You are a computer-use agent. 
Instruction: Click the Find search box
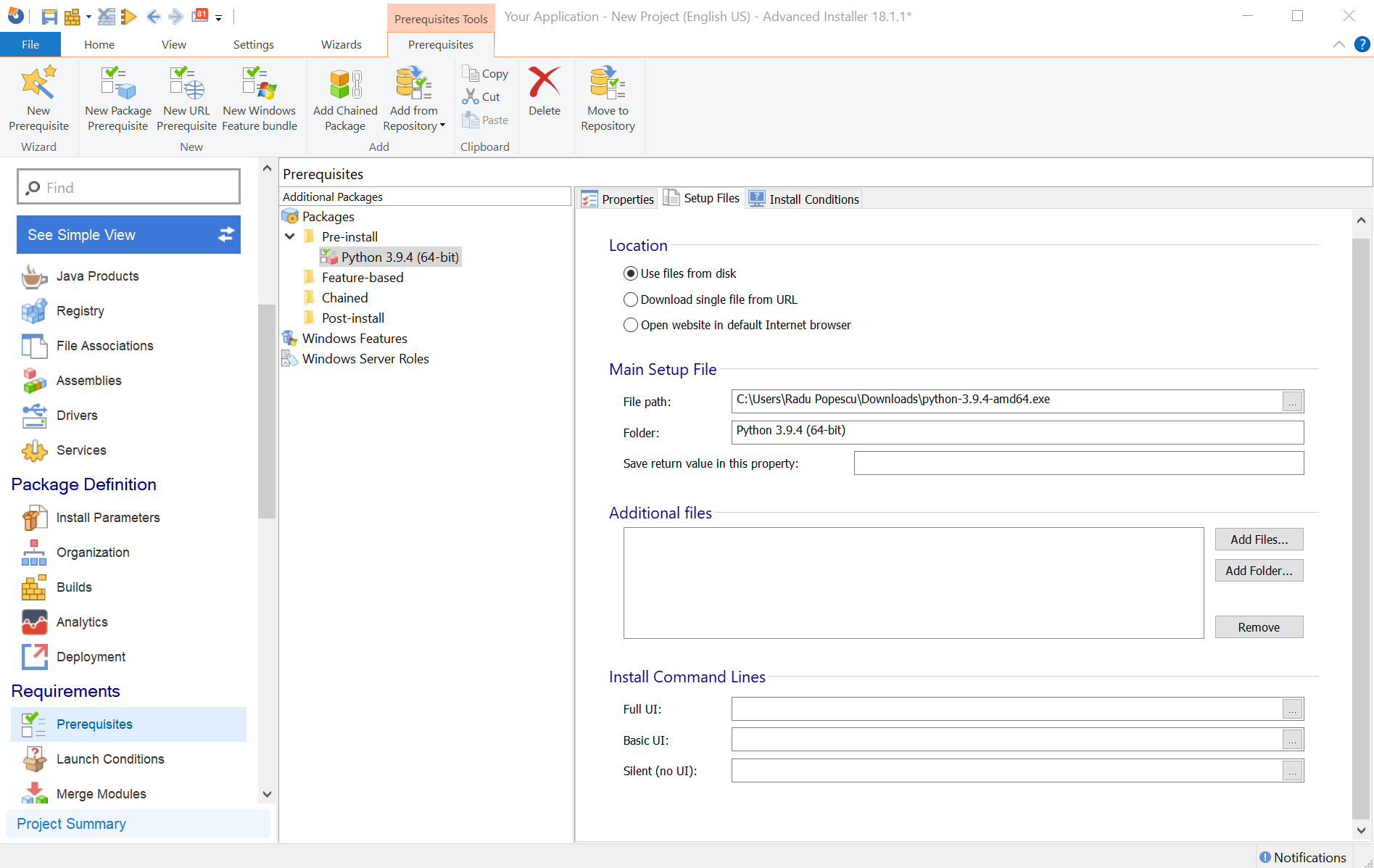click(128, 187)
